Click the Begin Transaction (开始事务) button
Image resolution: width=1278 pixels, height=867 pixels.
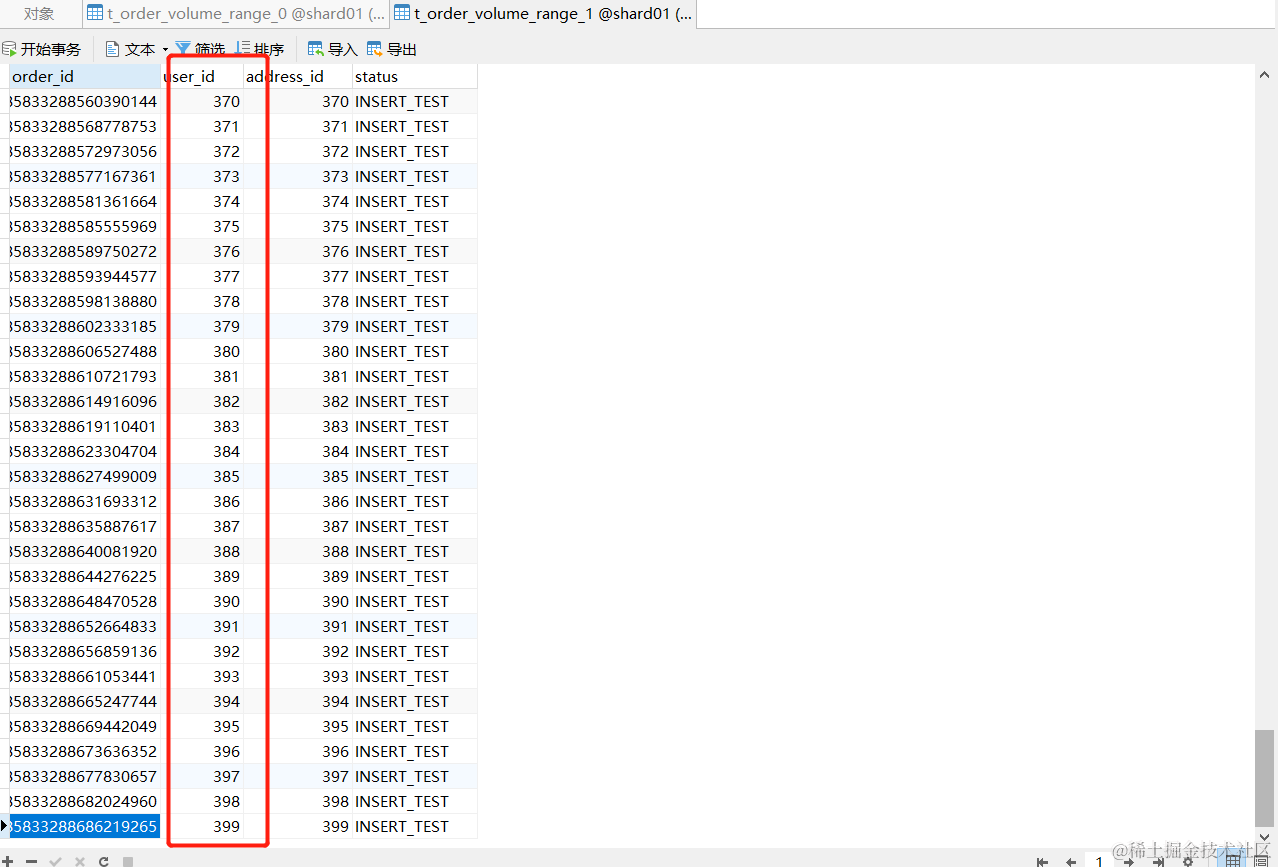tap(42, 49)
